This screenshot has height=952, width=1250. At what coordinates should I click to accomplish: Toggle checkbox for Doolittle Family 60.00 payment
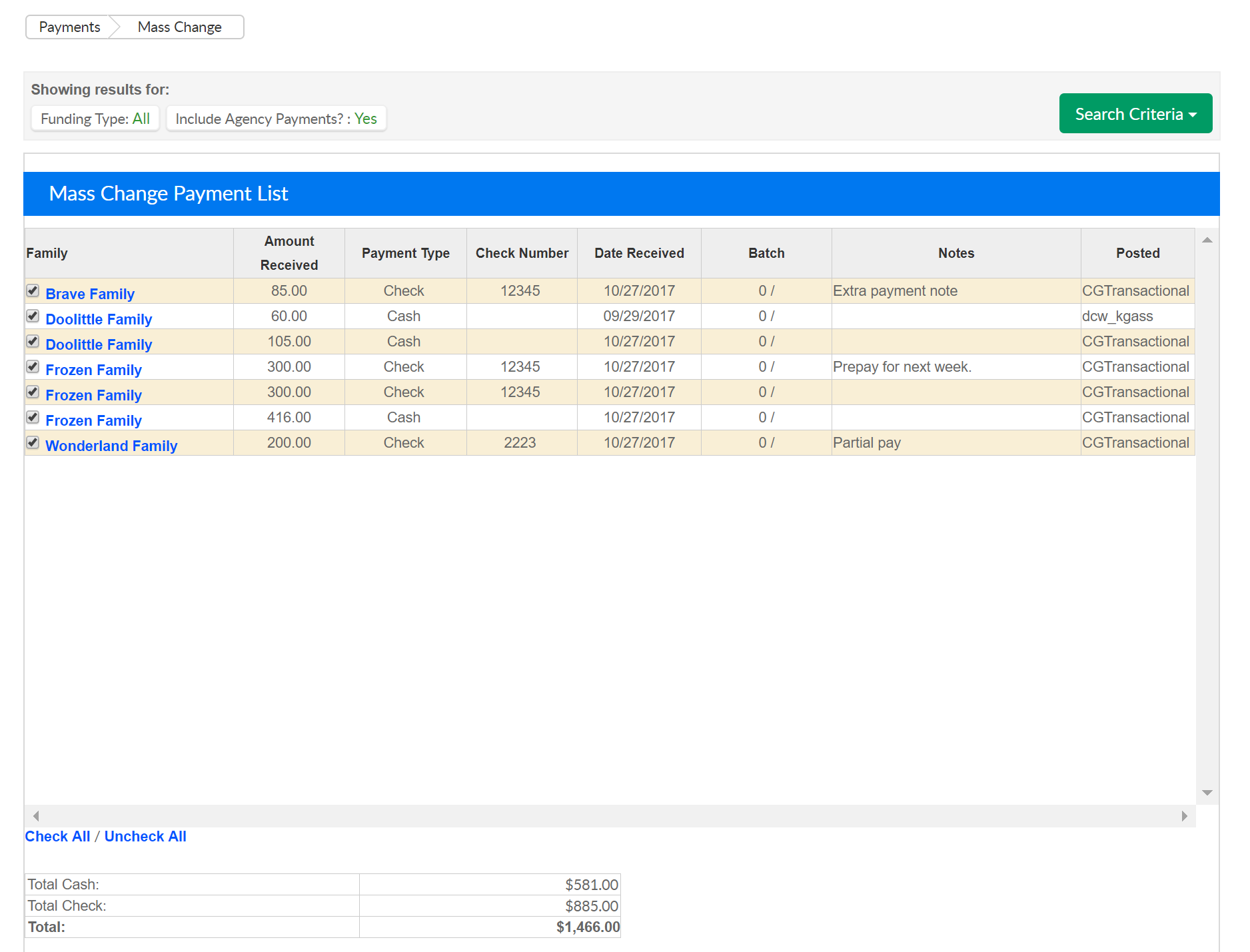[x=33, y=316]
